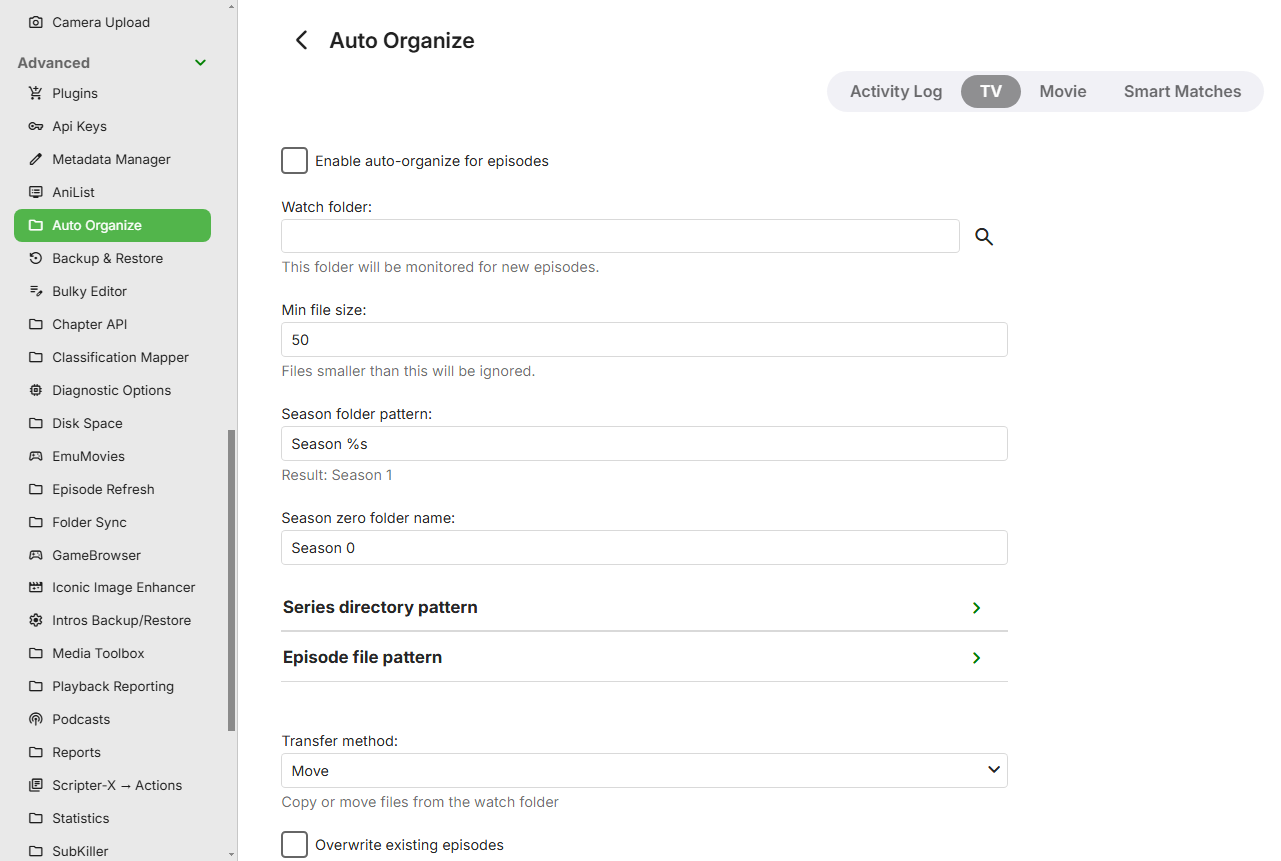Click the back arrow beside Auto Organize
Viewport: 1281px width, 861px height.
(x=301, y=40)
